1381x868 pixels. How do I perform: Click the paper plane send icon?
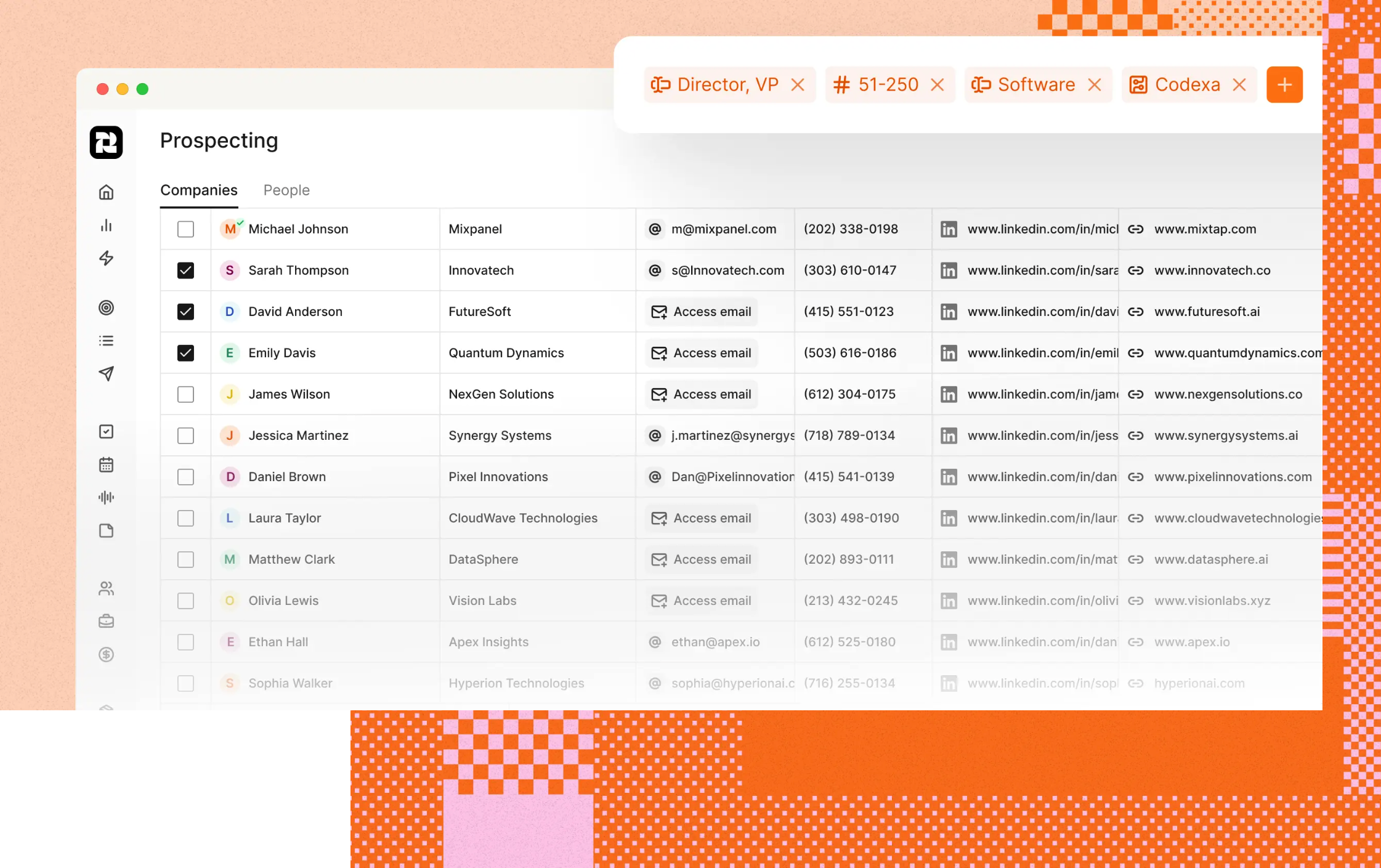pyautogui.click(x=106, y=373)
